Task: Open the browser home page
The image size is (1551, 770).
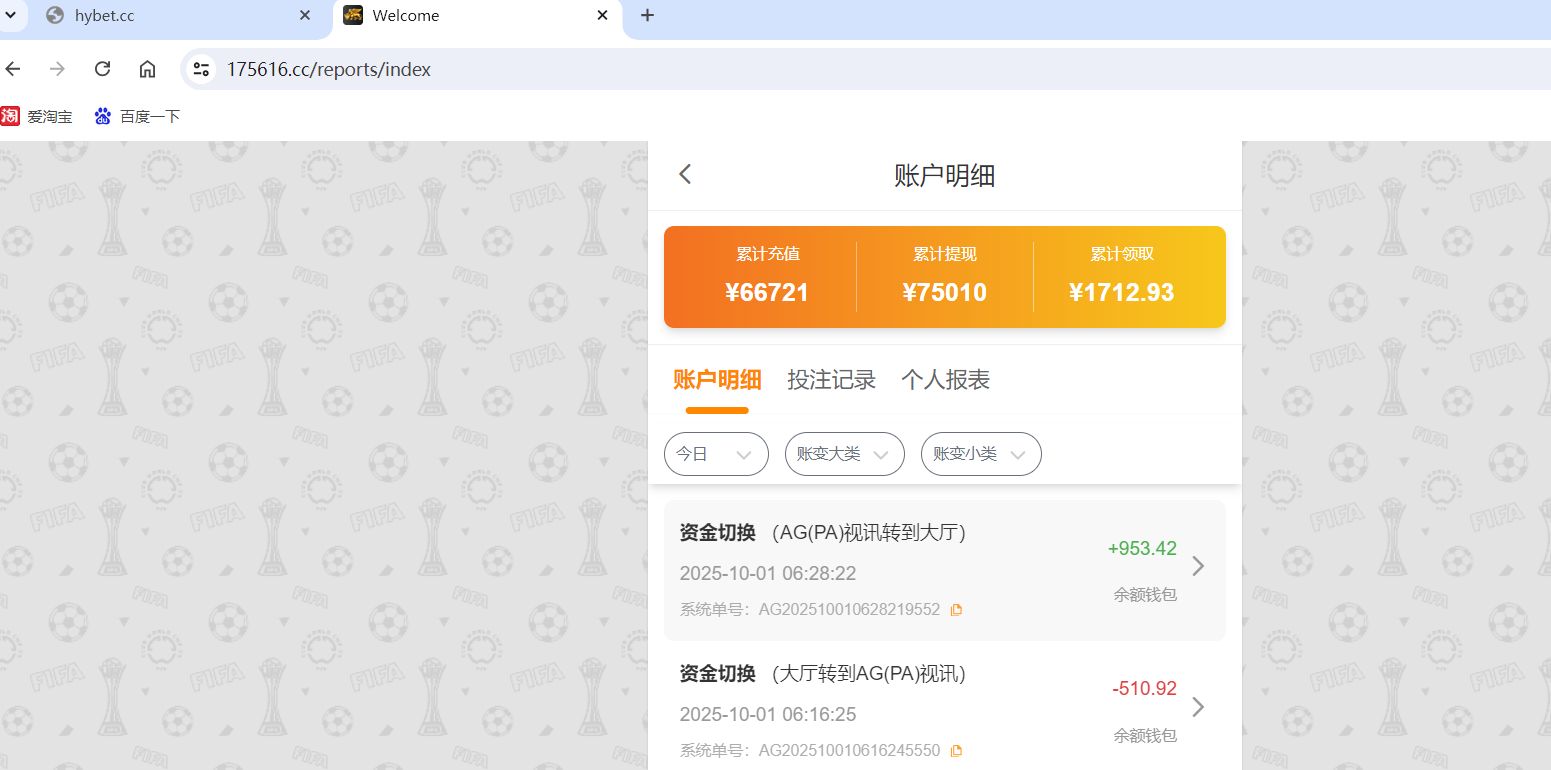Action: (x=147, y=68)
